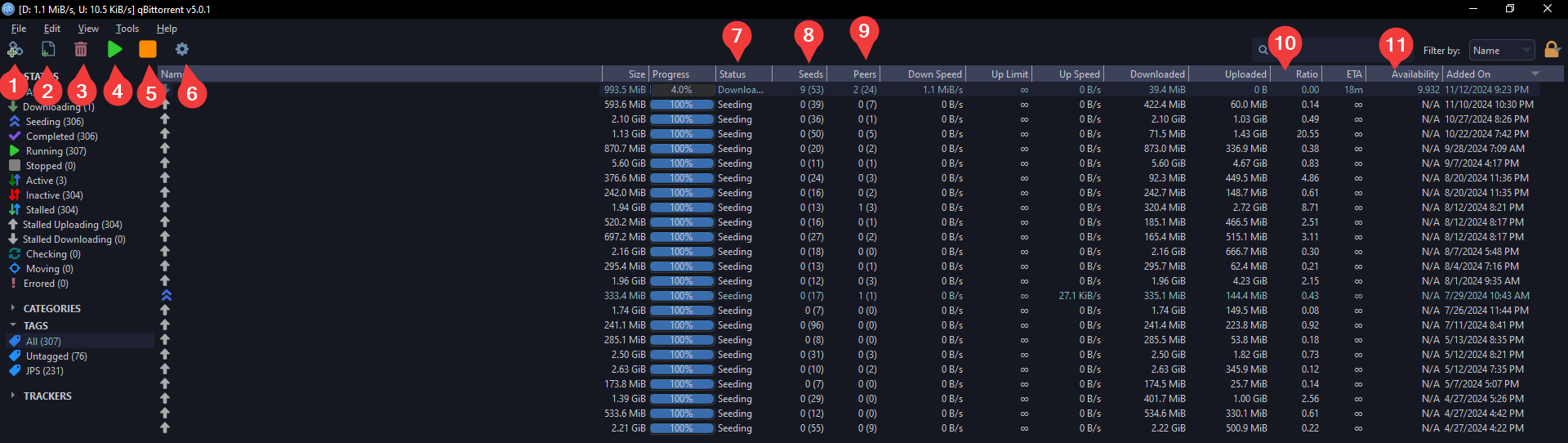Toggle the UI lock padlock icon
Image resolution: width=1568 pixels, height=443 pixels.
click(1552, 50)
